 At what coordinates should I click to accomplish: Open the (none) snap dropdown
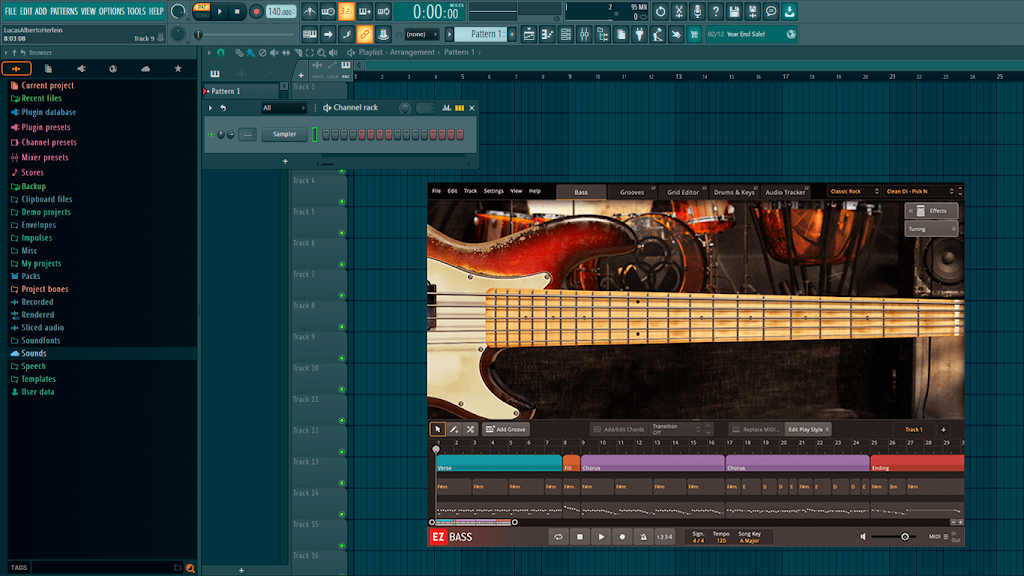[421, 34]
